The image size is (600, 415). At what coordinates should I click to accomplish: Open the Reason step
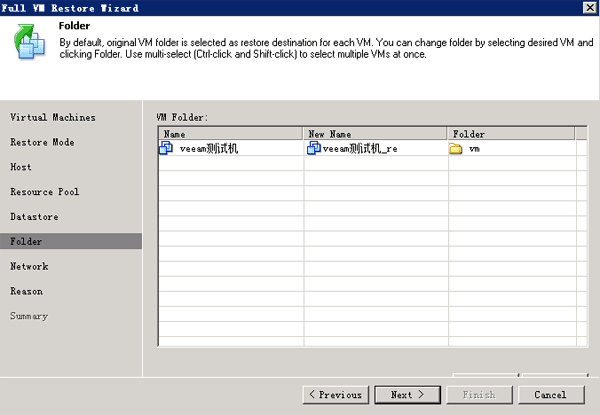click(26, 291)
